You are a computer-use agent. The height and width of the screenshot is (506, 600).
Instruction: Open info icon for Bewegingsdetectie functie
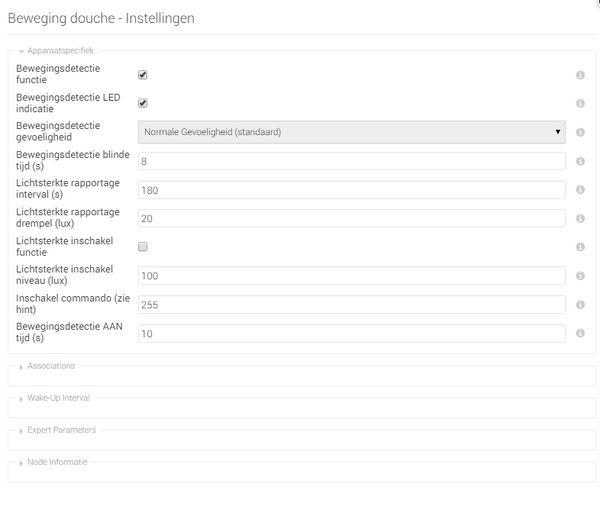click(580, 75)
